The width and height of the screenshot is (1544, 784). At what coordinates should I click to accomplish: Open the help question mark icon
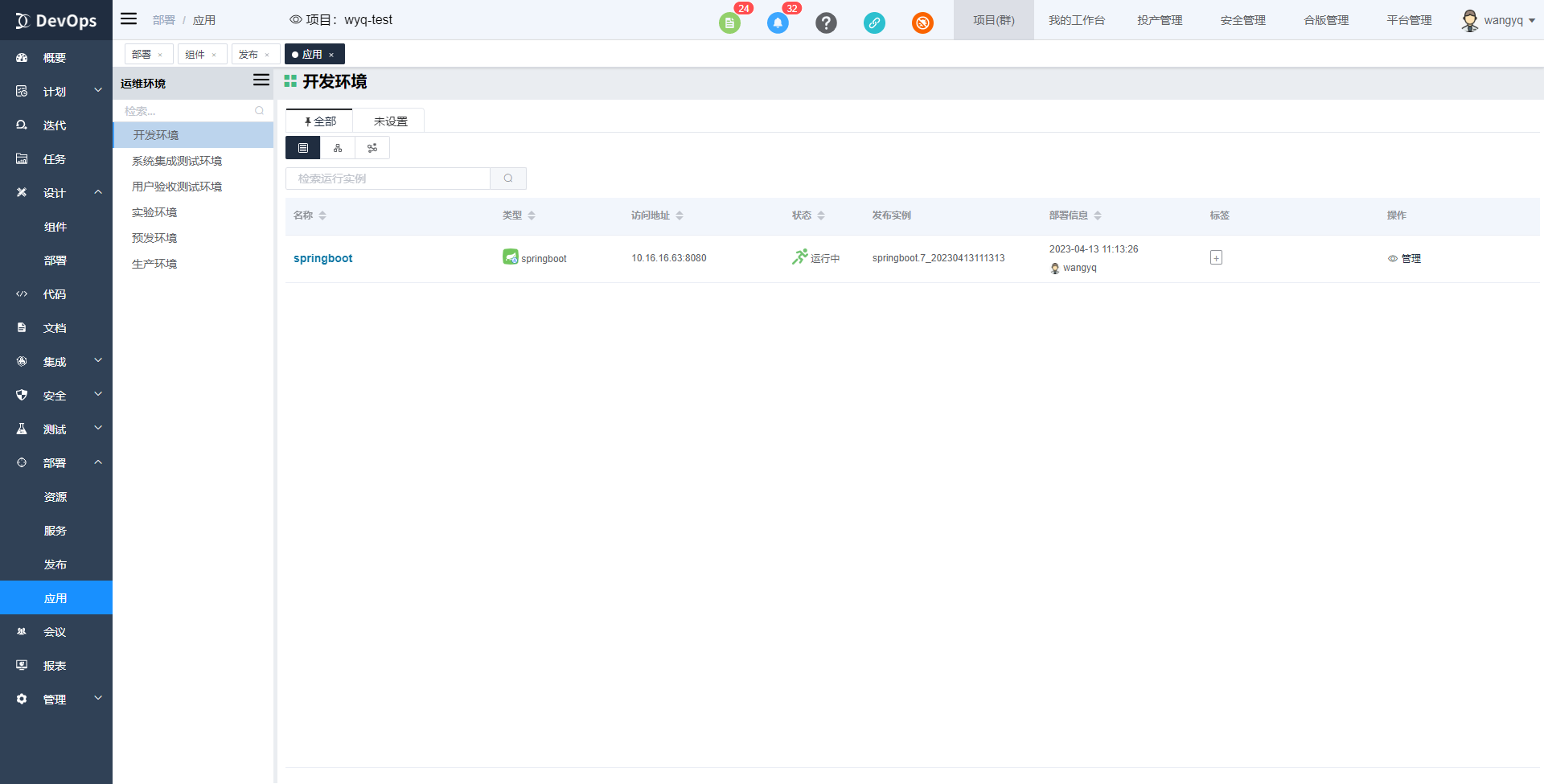pos(826,23)
